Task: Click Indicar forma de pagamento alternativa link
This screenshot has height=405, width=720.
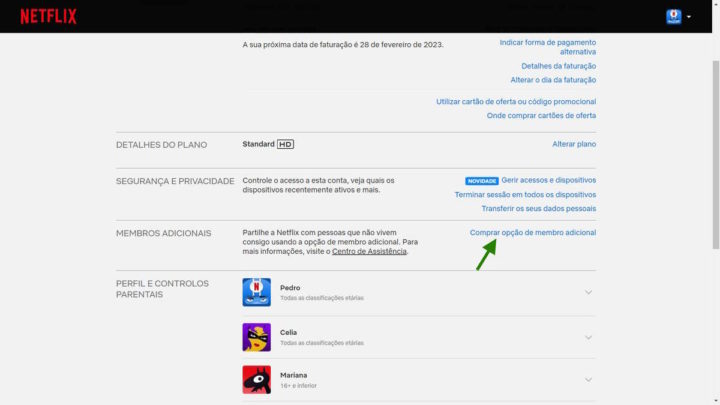Action: (x=548, y=47)
